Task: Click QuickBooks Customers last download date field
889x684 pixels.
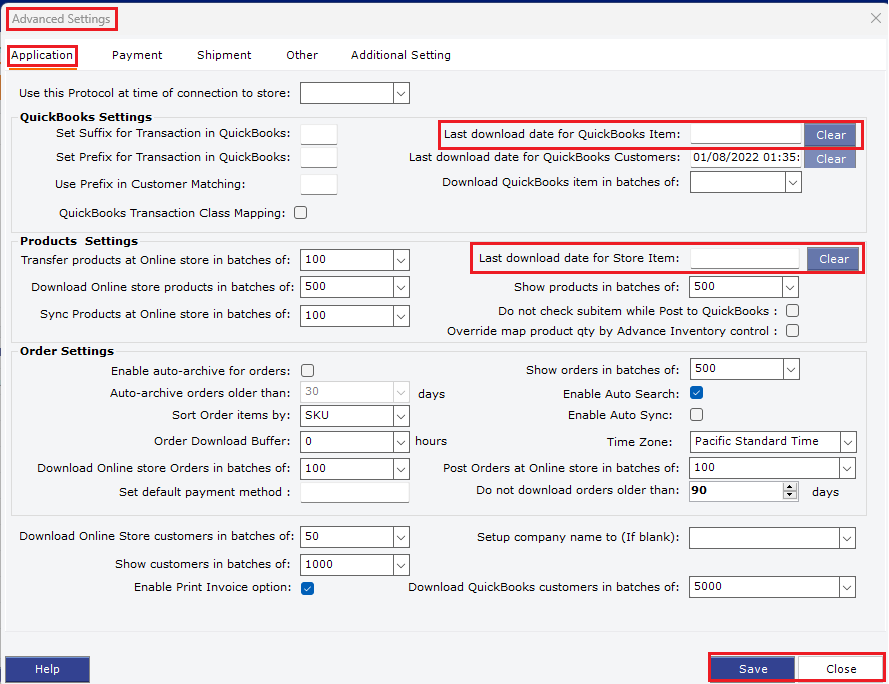Action: tap(746, 158)
